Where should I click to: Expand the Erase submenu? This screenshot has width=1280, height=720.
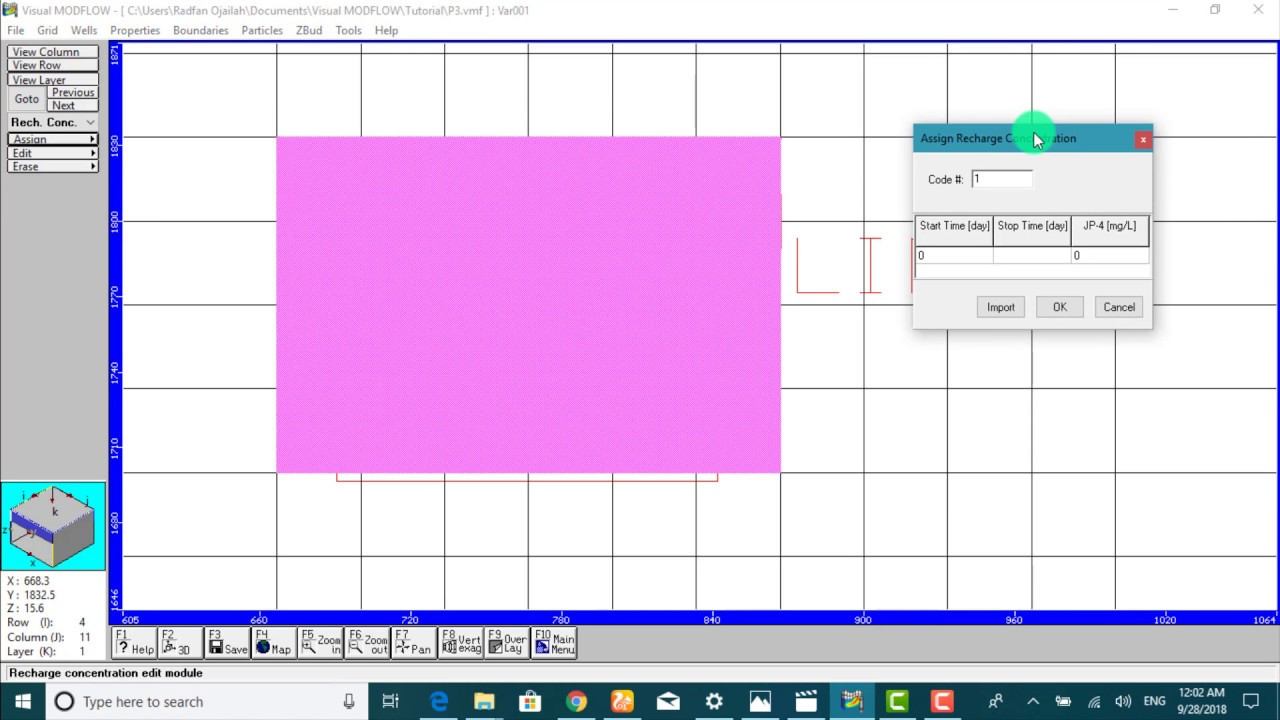click(x=53, y=166)
